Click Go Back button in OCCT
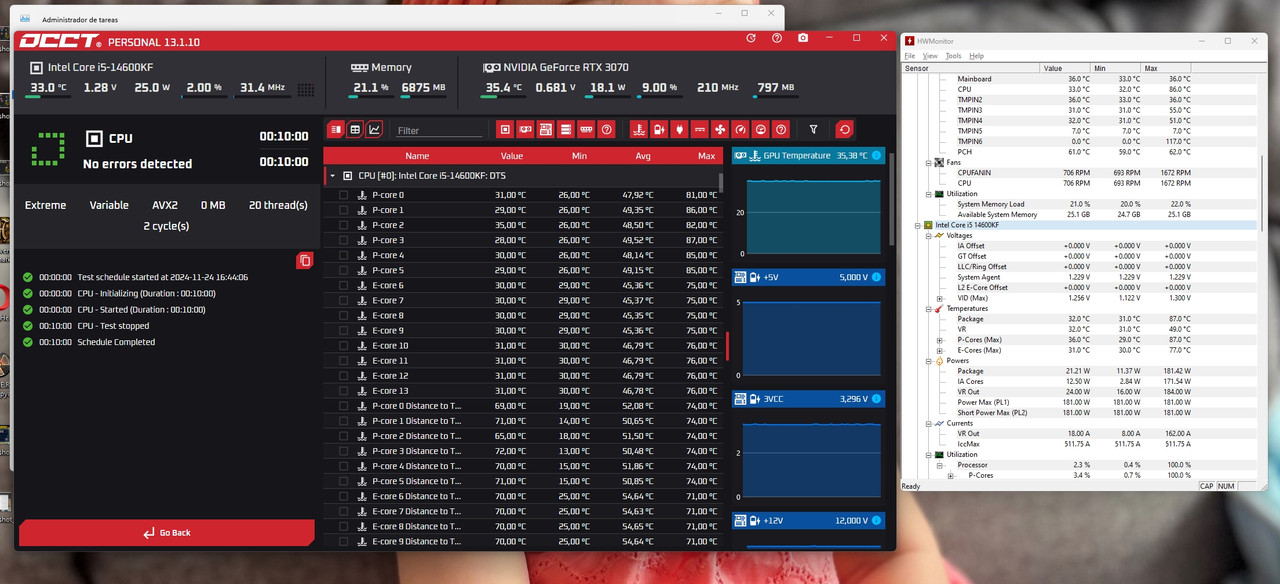This screenshot has width=1280, height=584. click(x=166, y=532)
